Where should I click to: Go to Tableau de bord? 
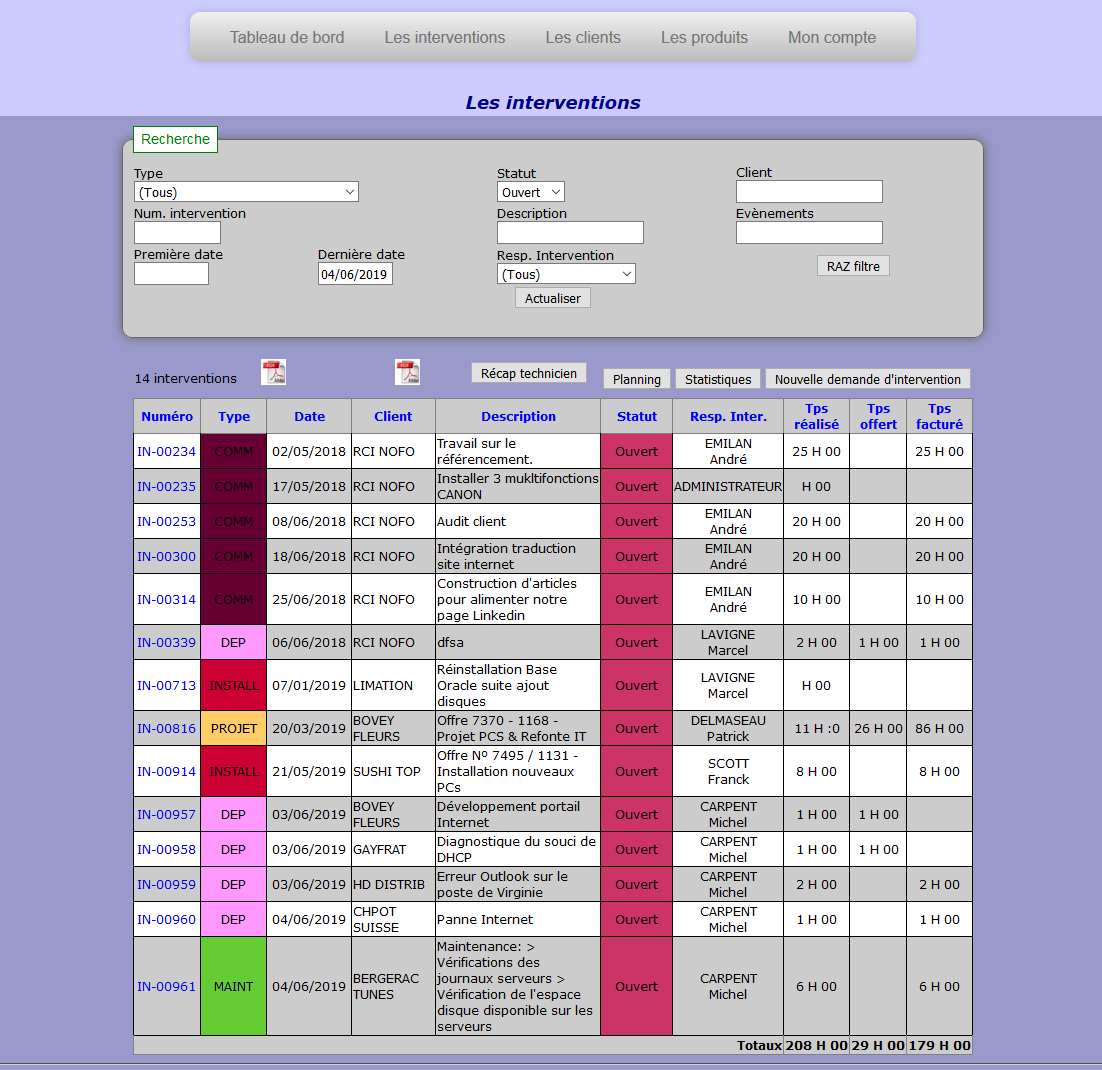click(287, 37)
